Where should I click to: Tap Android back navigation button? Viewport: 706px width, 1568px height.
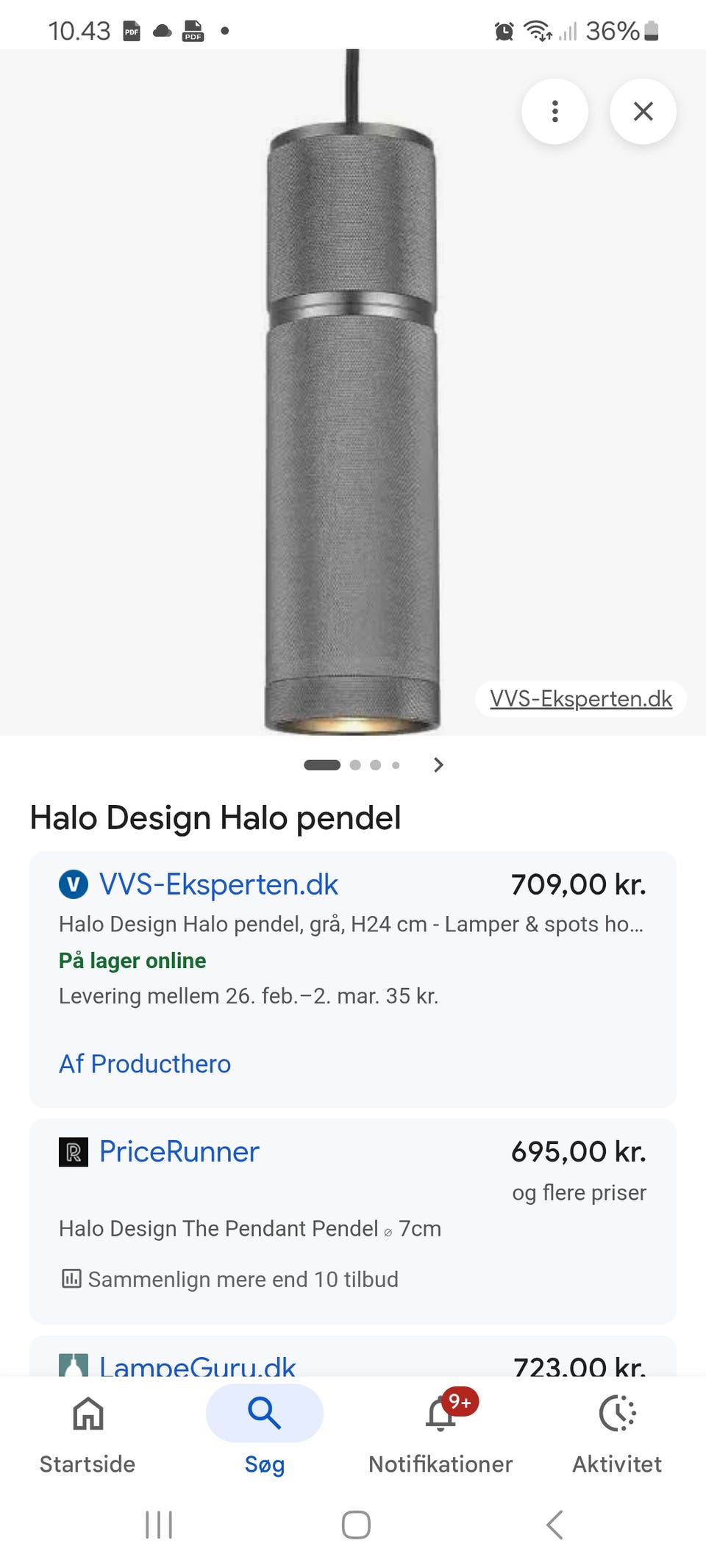coord(555,1525)
